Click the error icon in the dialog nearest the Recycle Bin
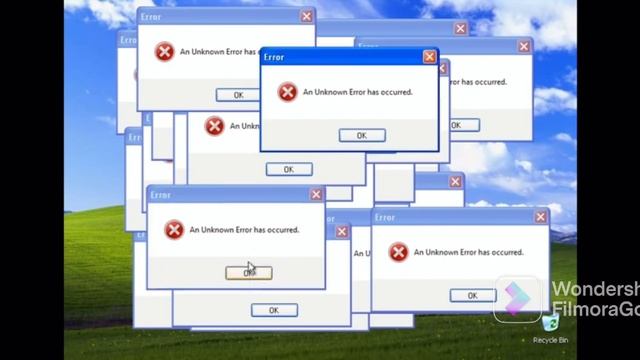The width and height of the screenshot is (640, 360). (x=398, y=252)
